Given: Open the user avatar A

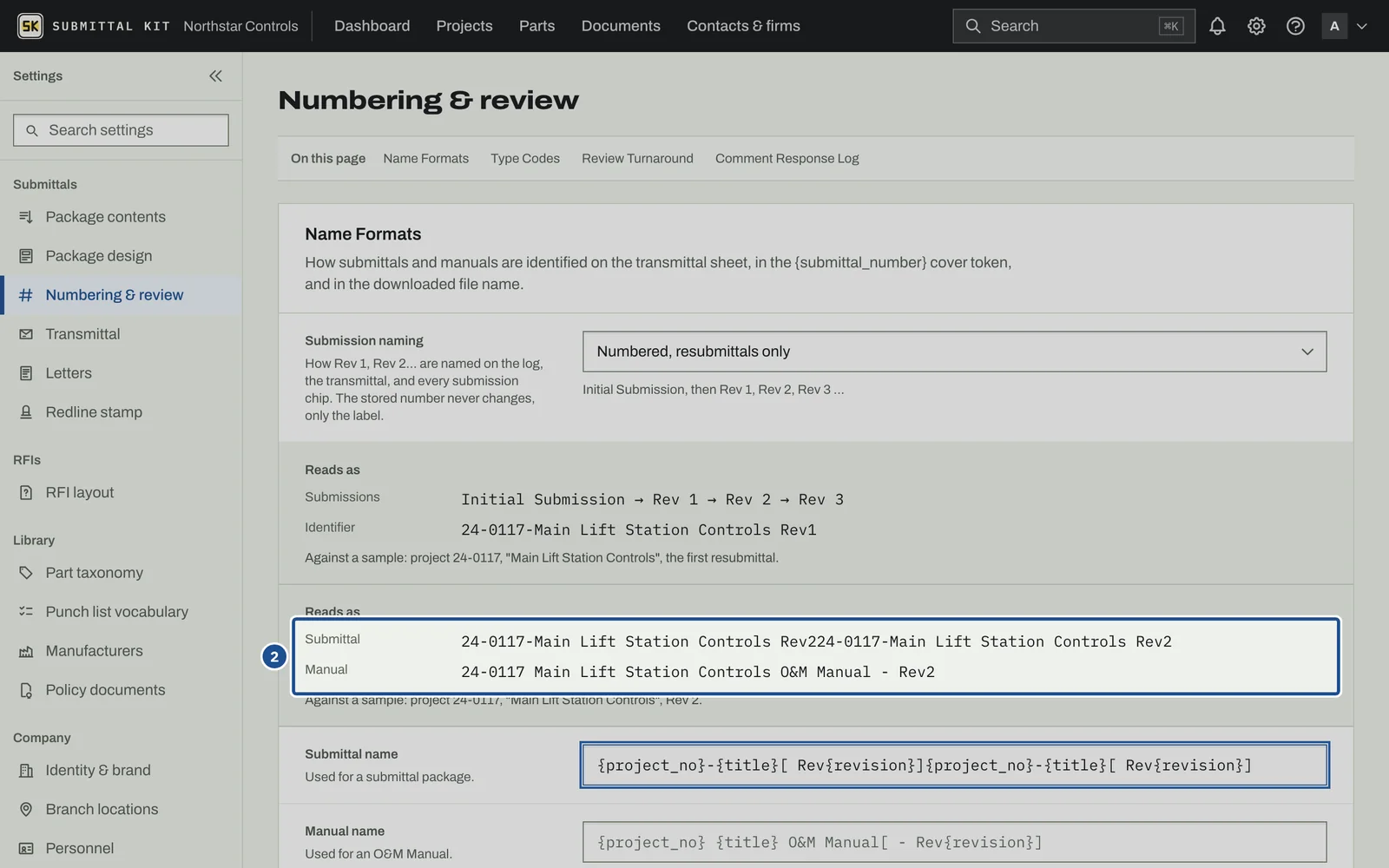Looking at the screenshot, I should click(1334, 26).
